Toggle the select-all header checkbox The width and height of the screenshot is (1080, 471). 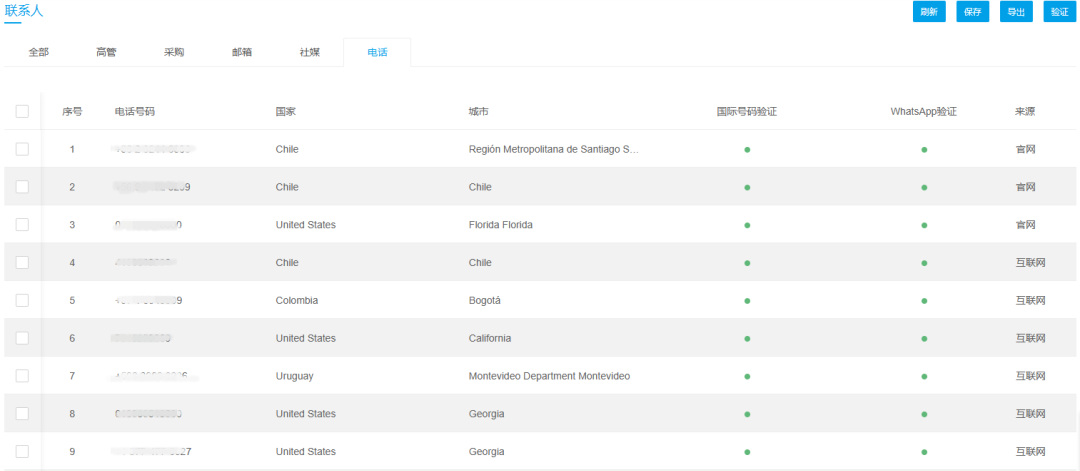coord(22,111)
